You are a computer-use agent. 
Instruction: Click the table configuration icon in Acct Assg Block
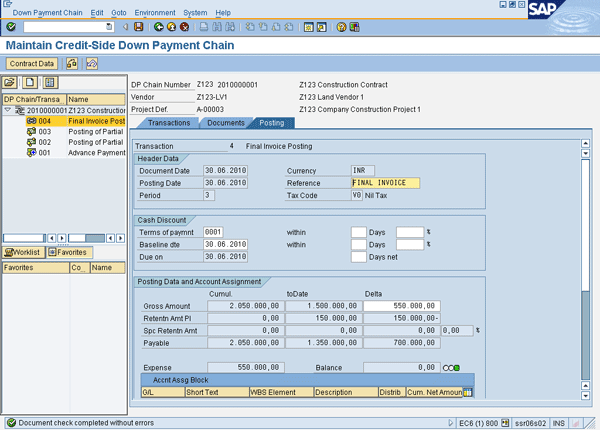(466, 391)
